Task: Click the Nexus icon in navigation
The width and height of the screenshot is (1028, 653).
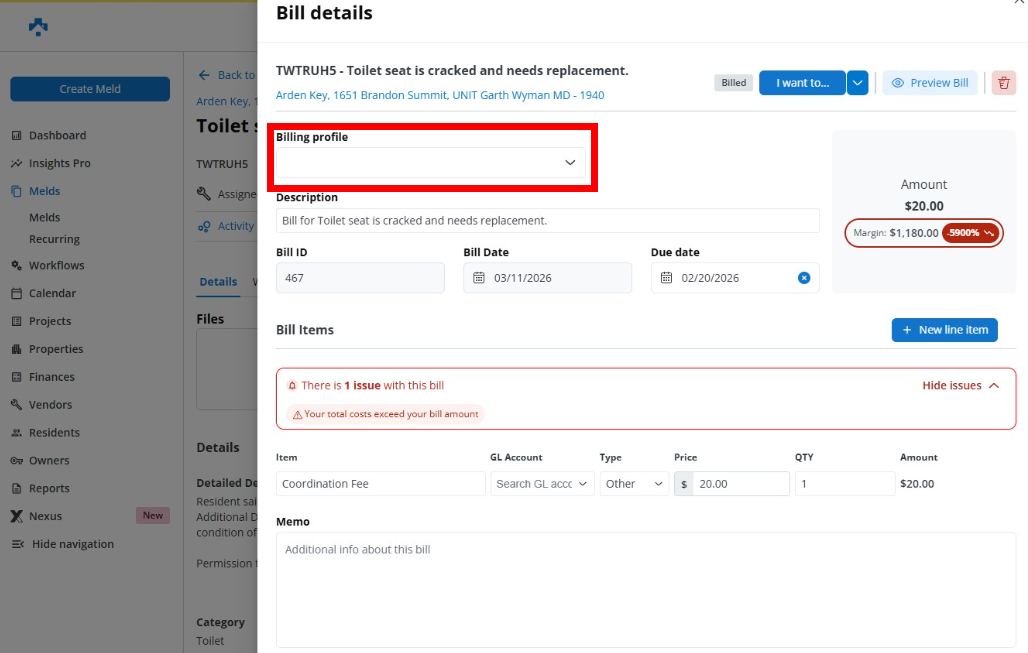Action: [17, 517]
